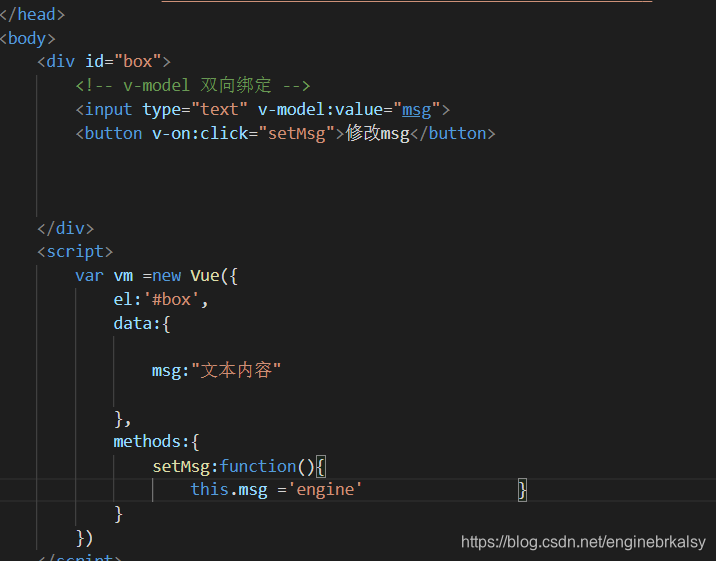Screen dimensions: 716x561
Task: Click the div id="box" line
Action: tap(104, 61)
